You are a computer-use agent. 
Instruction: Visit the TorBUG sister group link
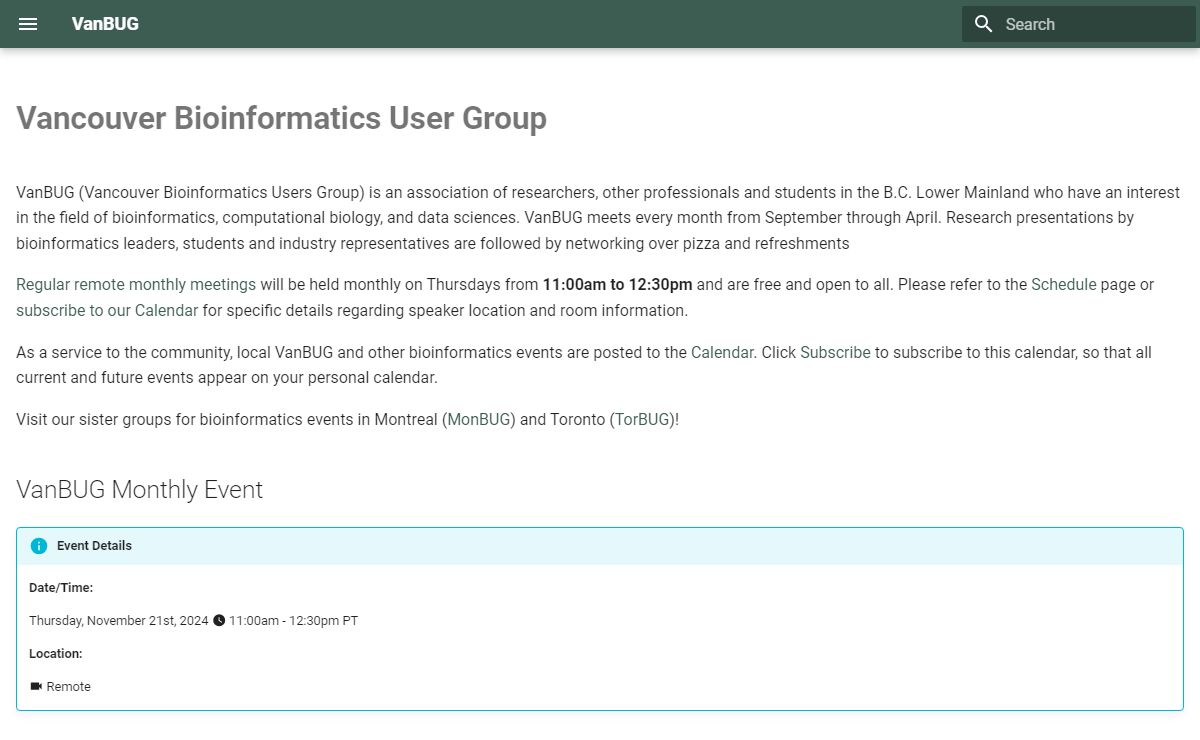[643, 419]
